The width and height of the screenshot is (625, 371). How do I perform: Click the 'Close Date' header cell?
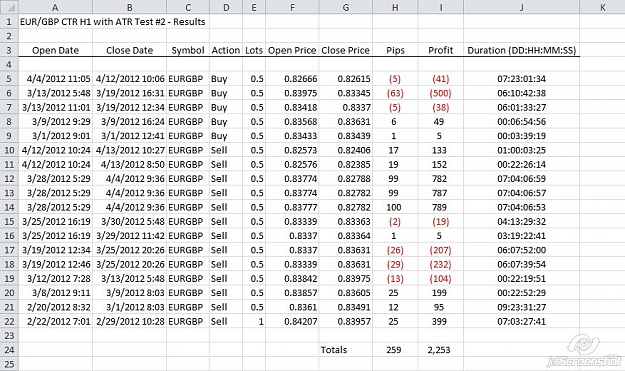(x=130, y=50)
